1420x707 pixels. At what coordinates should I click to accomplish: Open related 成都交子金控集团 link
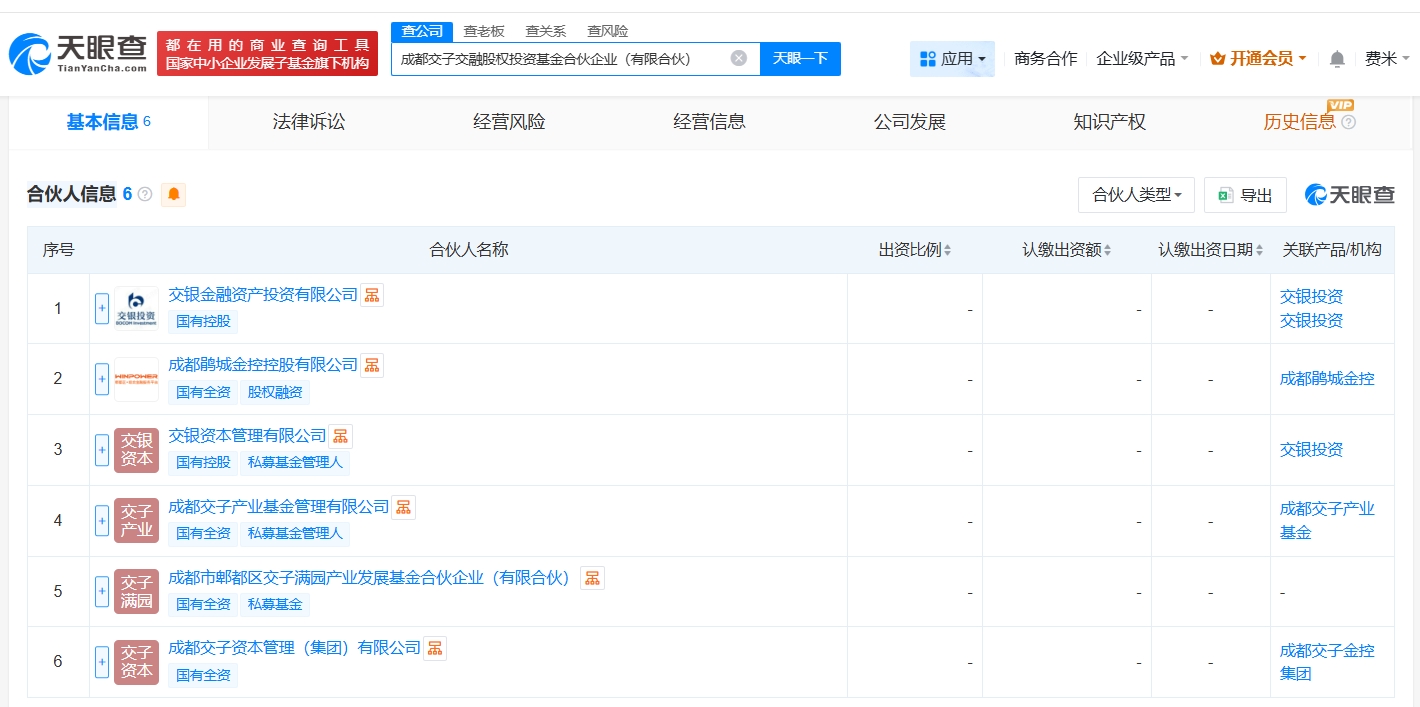click(1327, 662)
